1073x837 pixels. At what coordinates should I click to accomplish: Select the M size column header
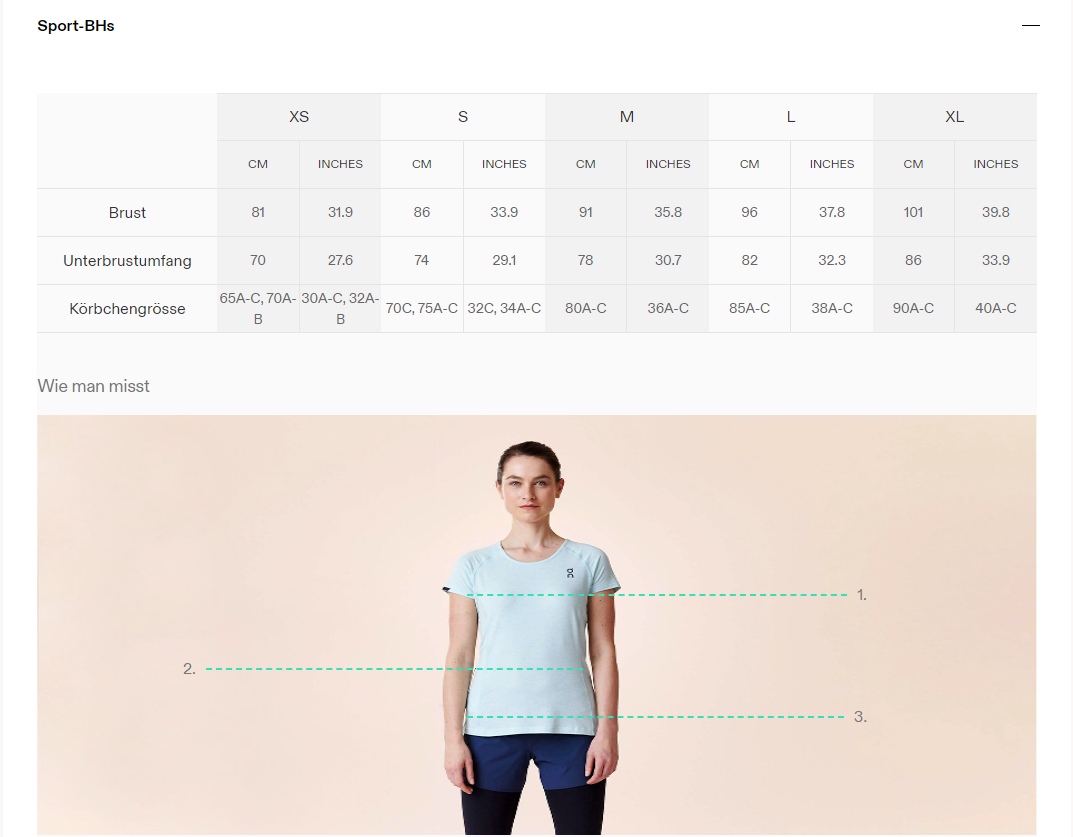627,117
